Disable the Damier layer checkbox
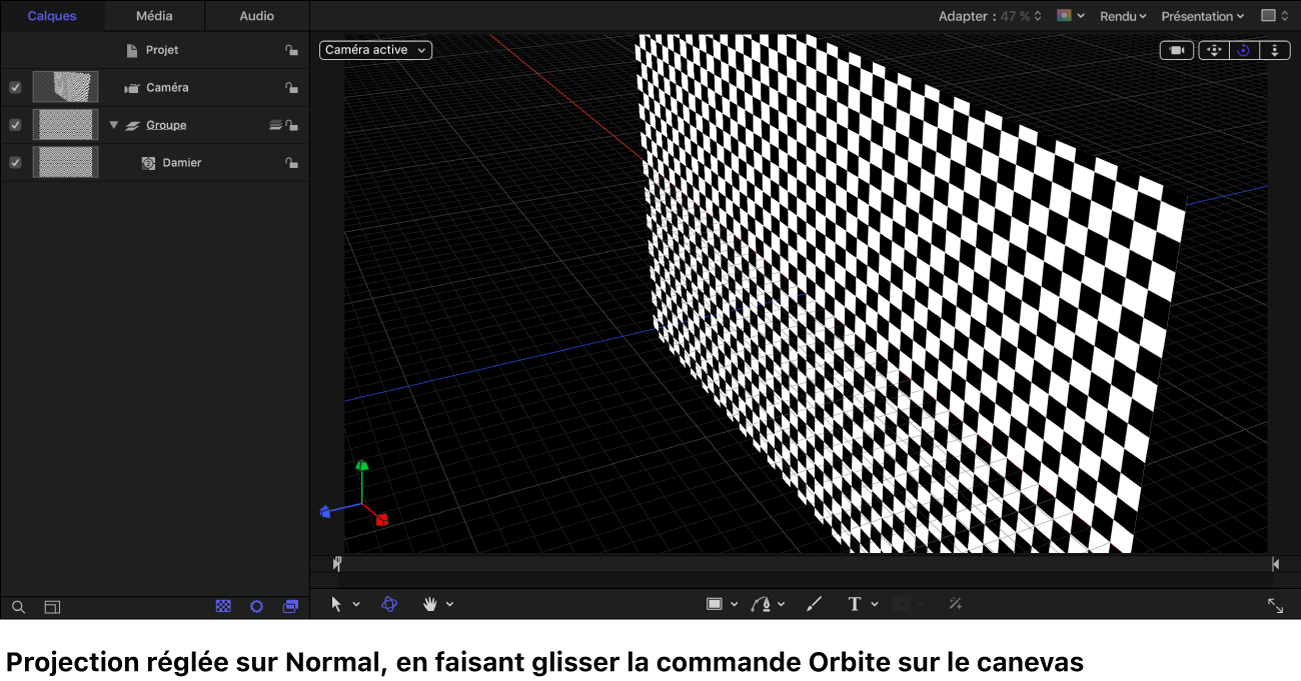1301x681 pixels. 15,163
